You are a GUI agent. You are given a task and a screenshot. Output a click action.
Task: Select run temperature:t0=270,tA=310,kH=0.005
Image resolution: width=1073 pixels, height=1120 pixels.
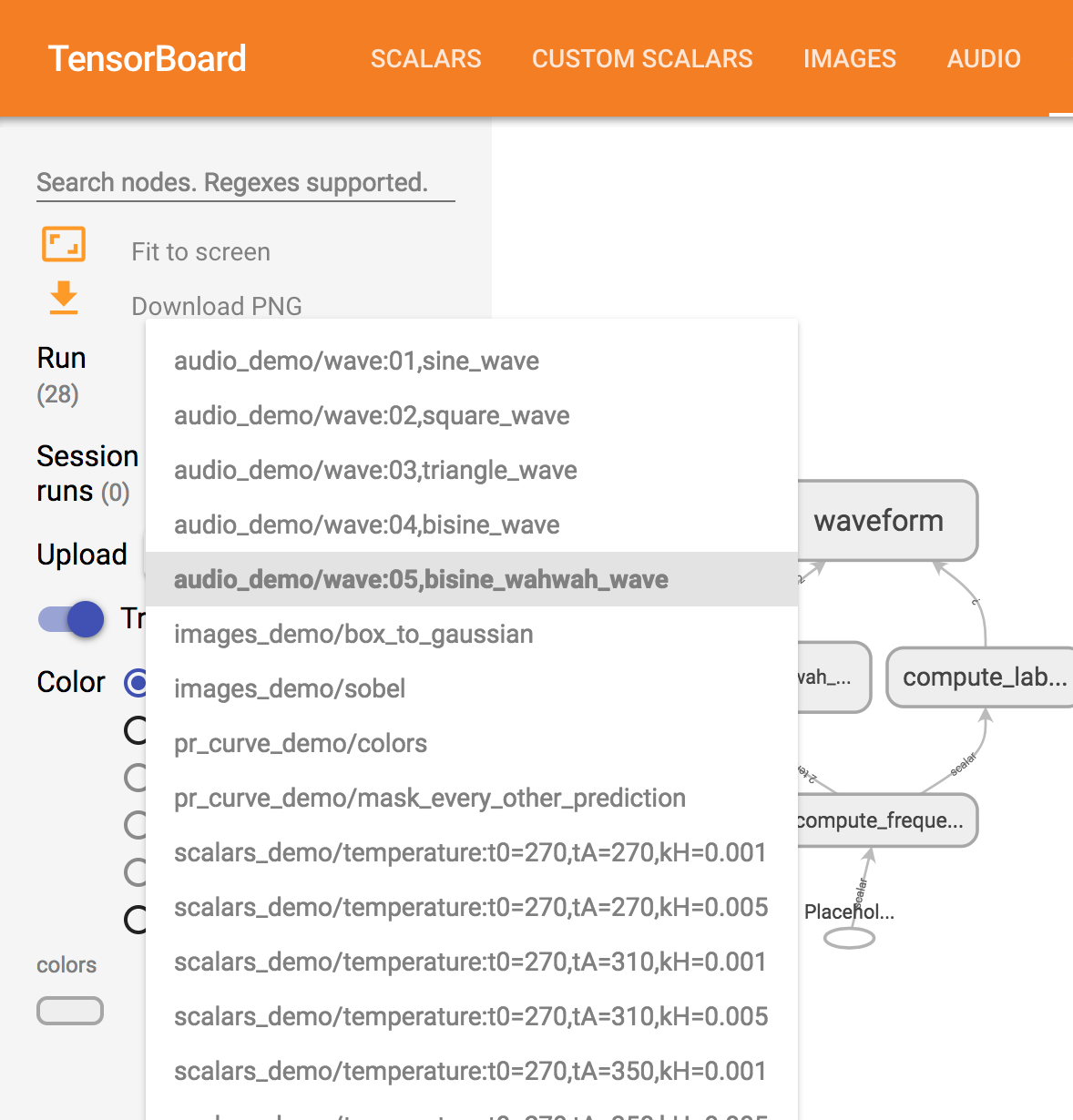click(x=472, y=1016)
